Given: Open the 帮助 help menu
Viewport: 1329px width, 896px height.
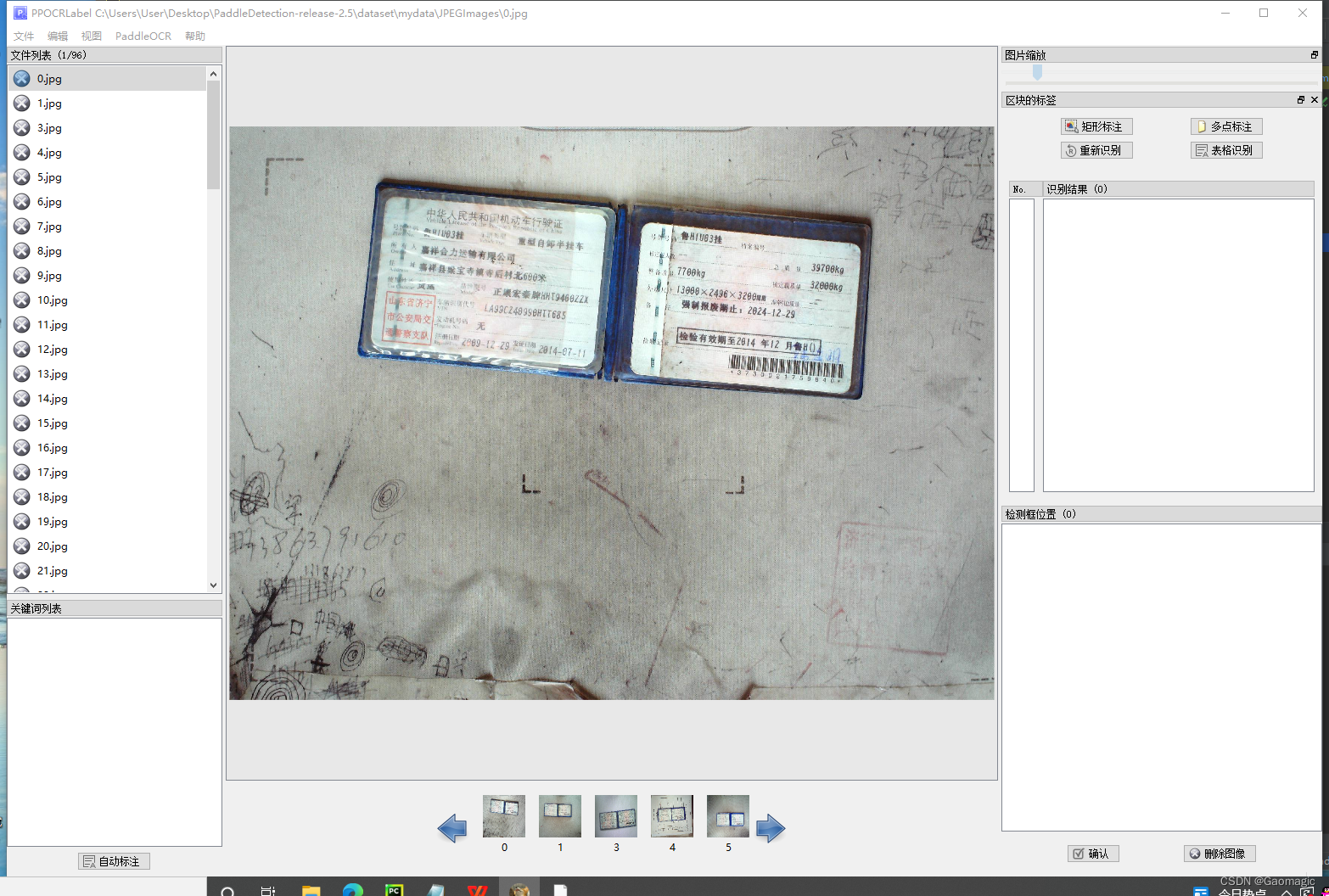Looking at the screenshot, I should click(x=195, y=36).
